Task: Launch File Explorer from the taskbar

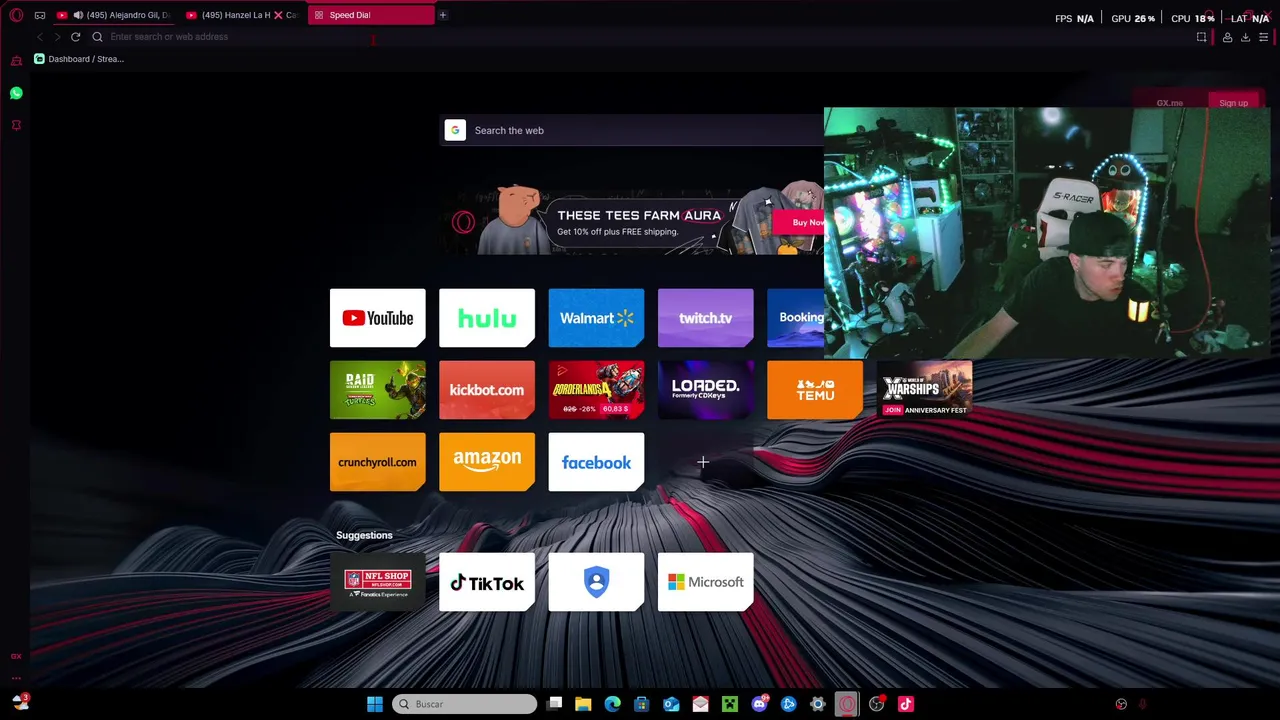Action: click(x=583, y=704)
